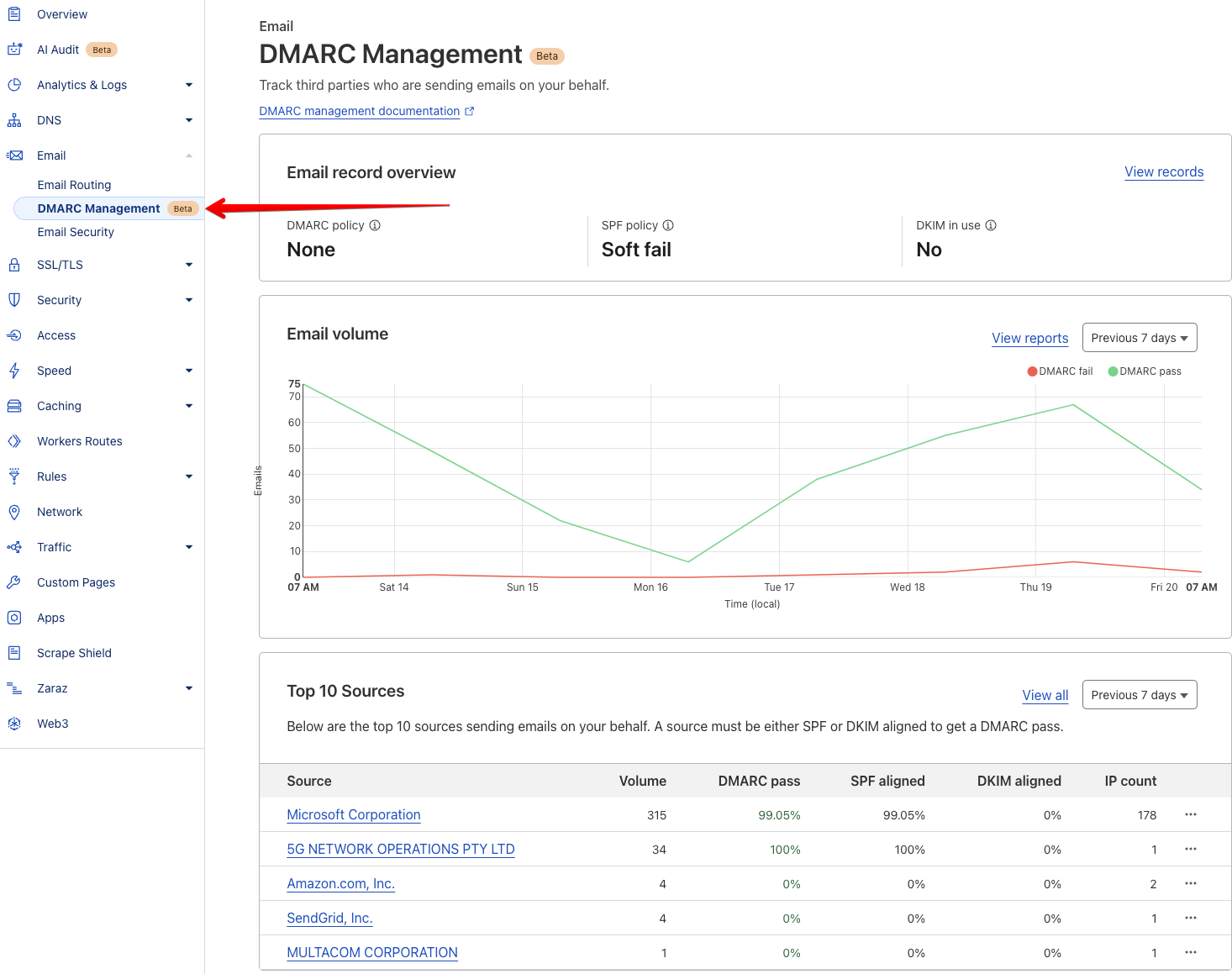The width and height of the screenshot is (1232, 974).
Task: Collapse the Email section arrow
Action: pos(189,155)
